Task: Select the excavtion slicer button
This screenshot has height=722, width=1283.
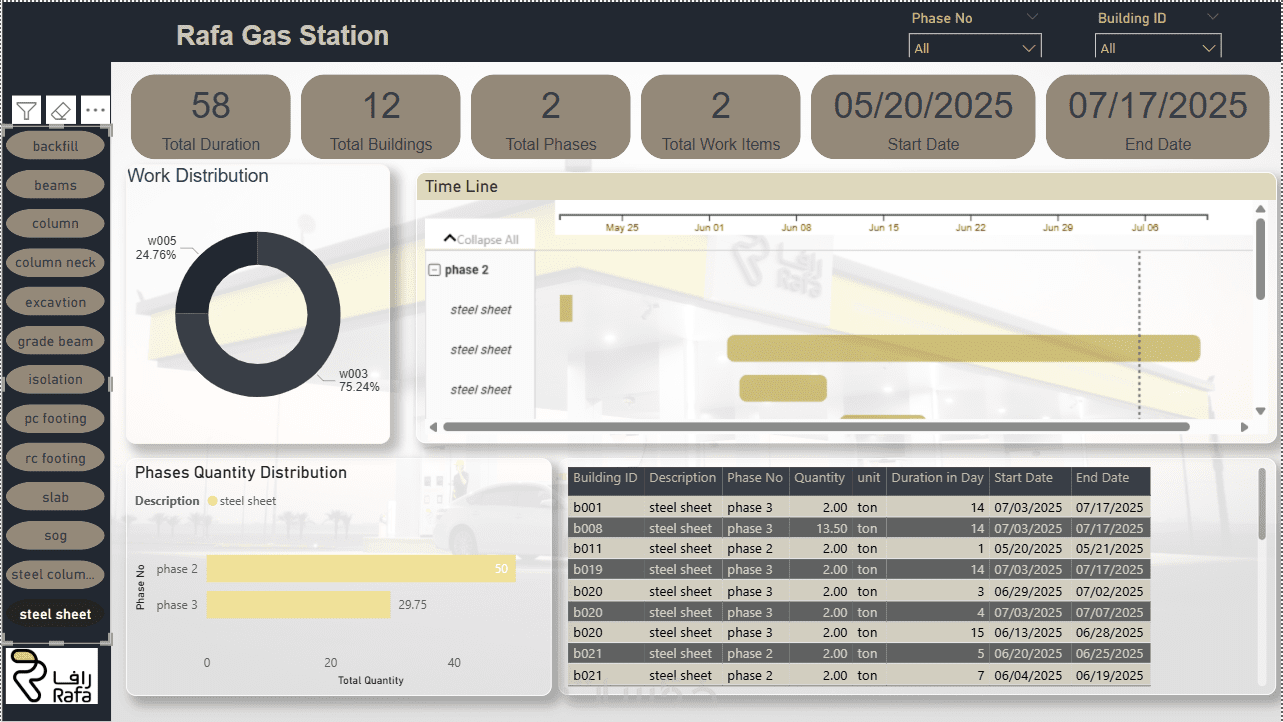Action: point(55,302)
